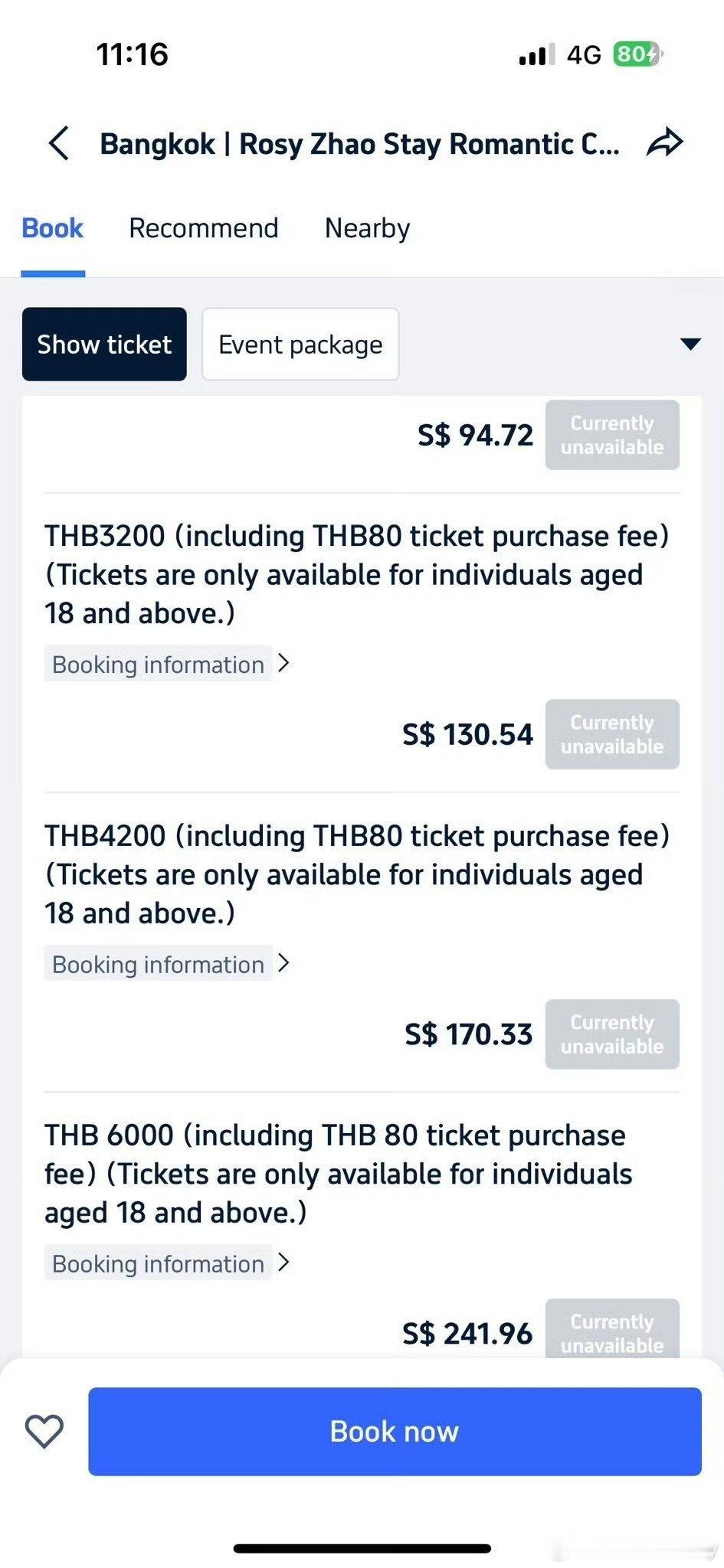Select the Book tab
Image resolution: width=724 pixels, height=1568 pixels.
[x=52, y=228]
